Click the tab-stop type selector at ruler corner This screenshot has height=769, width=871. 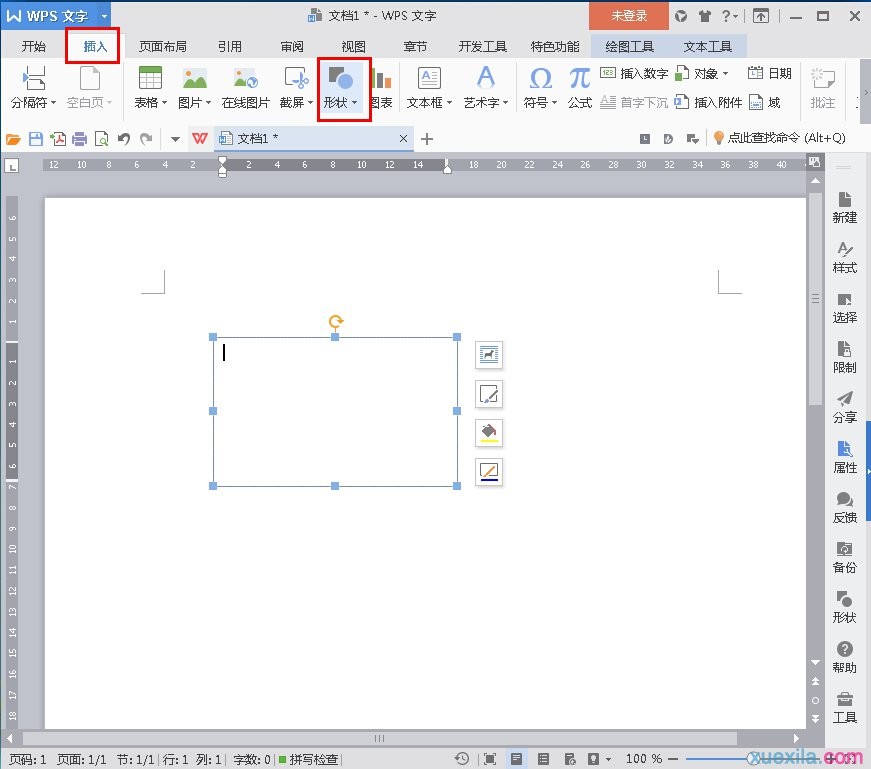12,166
